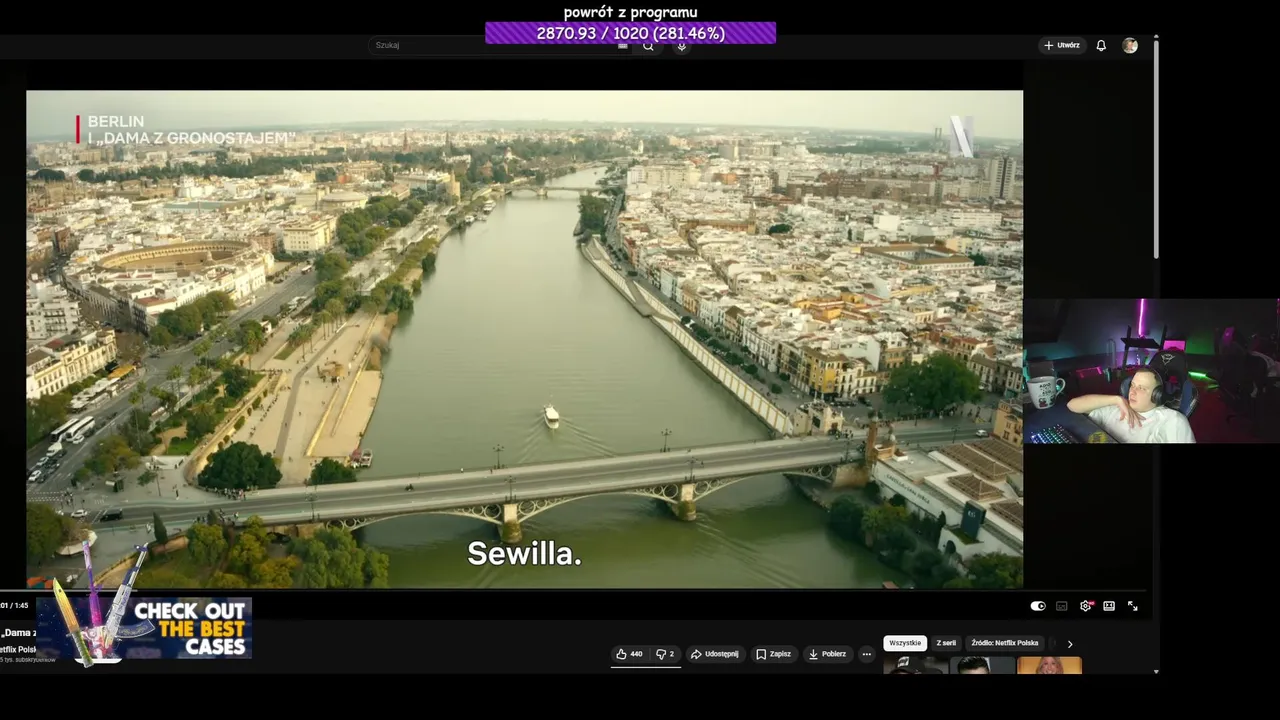1280x720 pixels.
Task: Select the Wszystkie filter chip
Action: coord(905,643)
